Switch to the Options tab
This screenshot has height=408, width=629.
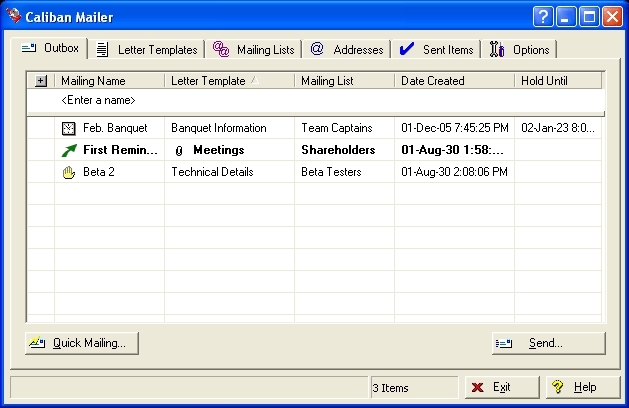(520, 49)
